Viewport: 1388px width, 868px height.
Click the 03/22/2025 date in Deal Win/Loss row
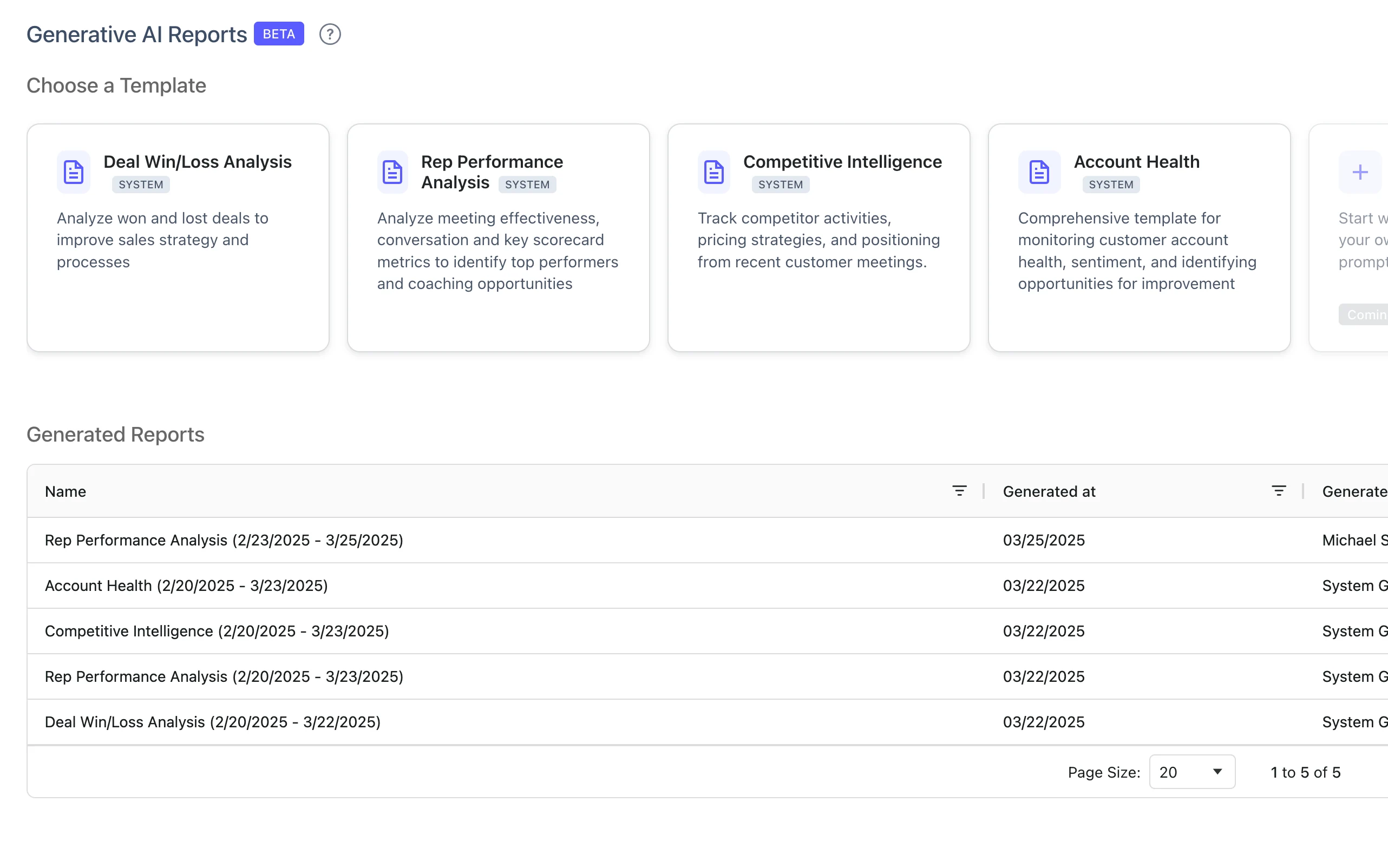[1044, 721]
